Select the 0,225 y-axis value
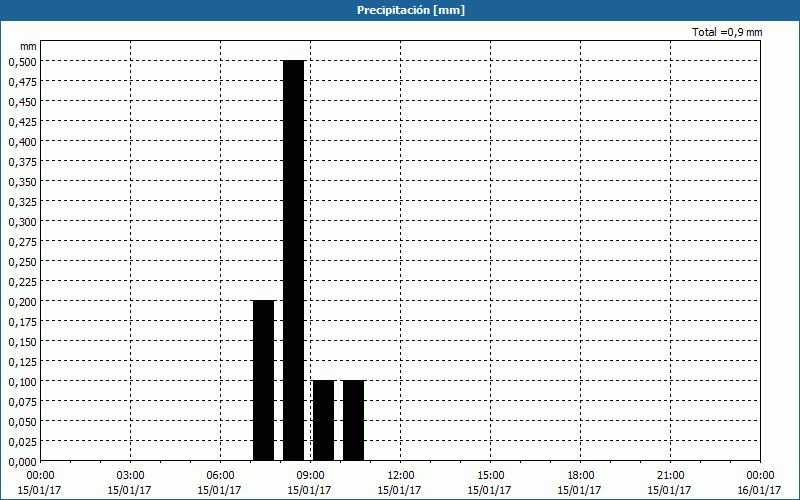The image size is (800, 500). click(22, 282)
